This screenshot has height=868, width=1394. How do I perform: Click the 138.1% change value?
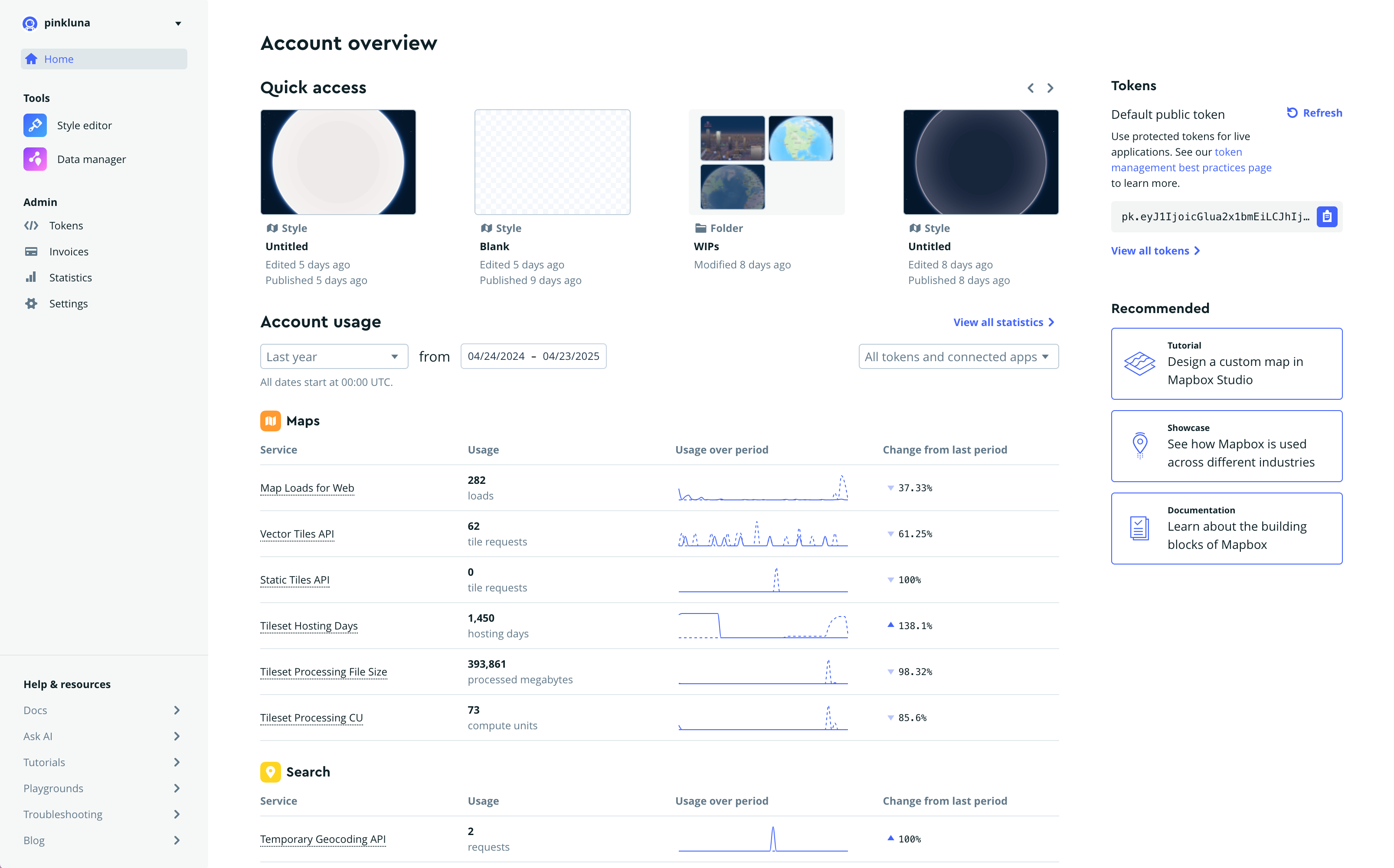click(x=915, y=626)
